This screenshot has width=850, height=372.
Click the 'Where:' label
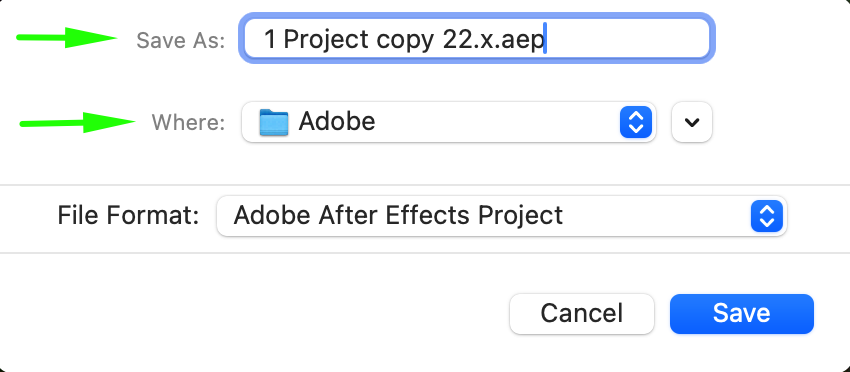[x=188, y=123]
